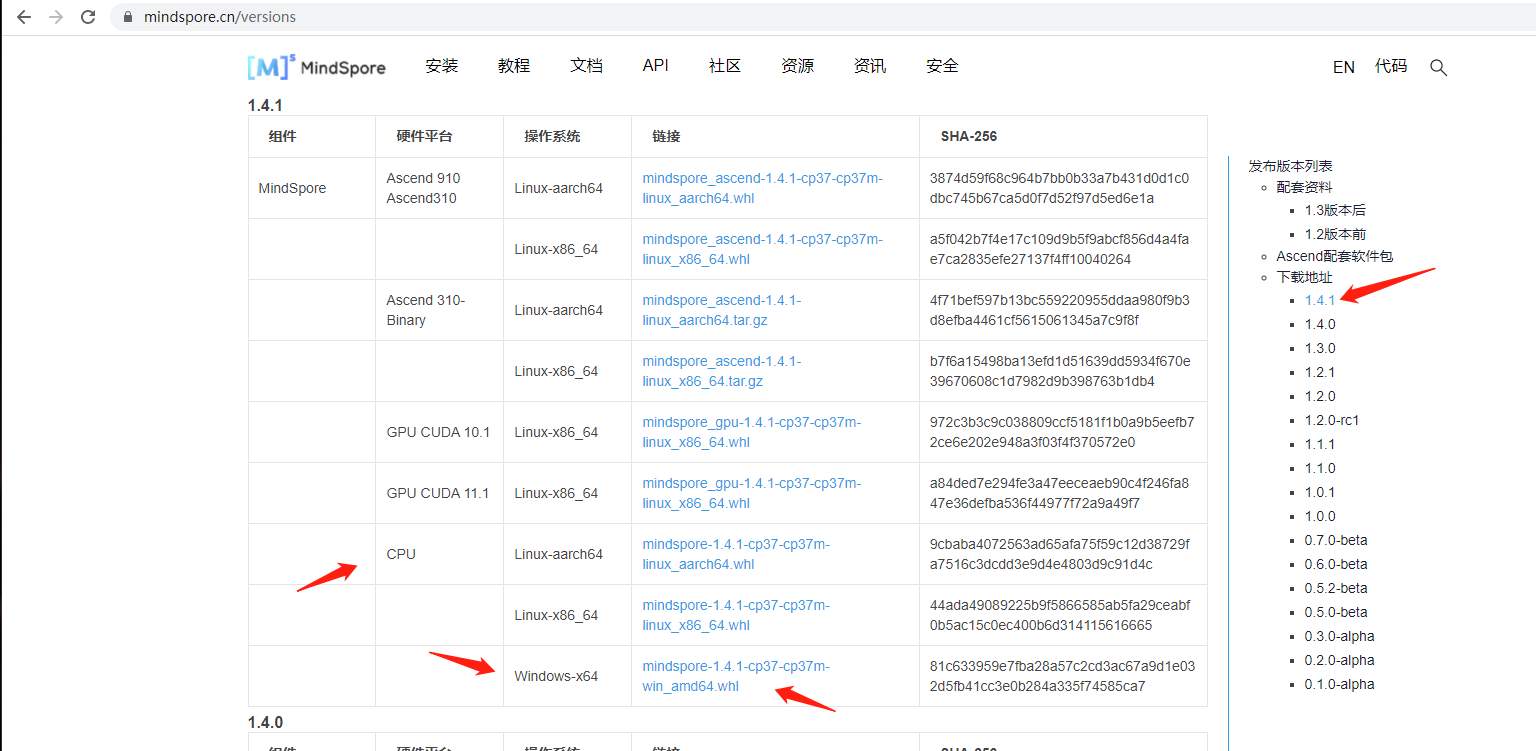Image resolution: width=1536 pixels, height=751 pixels.
Task: Click the SHA-256 hash starting 81c633959e7f
Action: coord(1062,676)
